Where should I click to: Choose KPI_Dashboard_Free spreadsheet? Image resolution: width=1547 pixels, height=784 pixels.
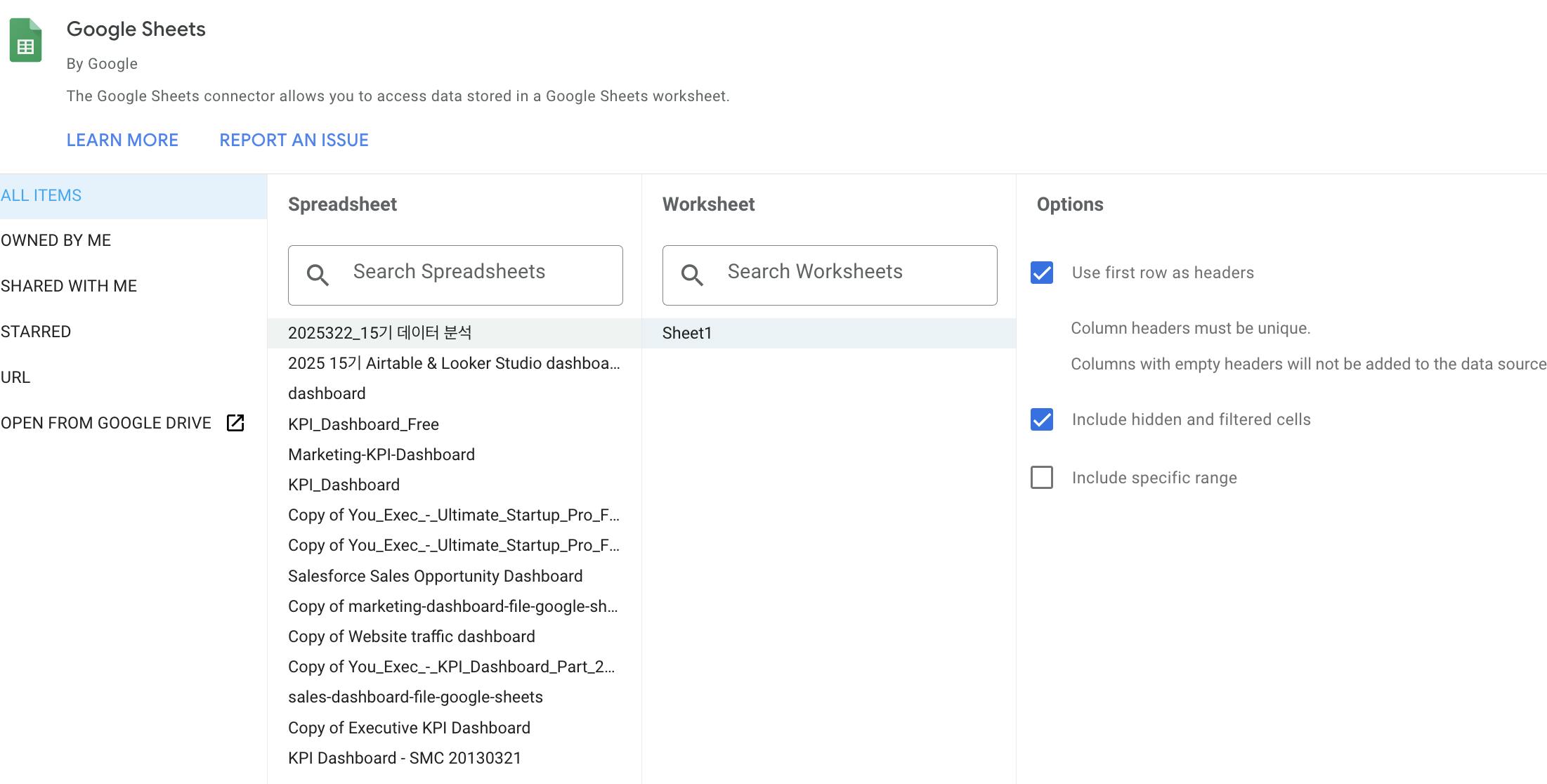point(363,424)
